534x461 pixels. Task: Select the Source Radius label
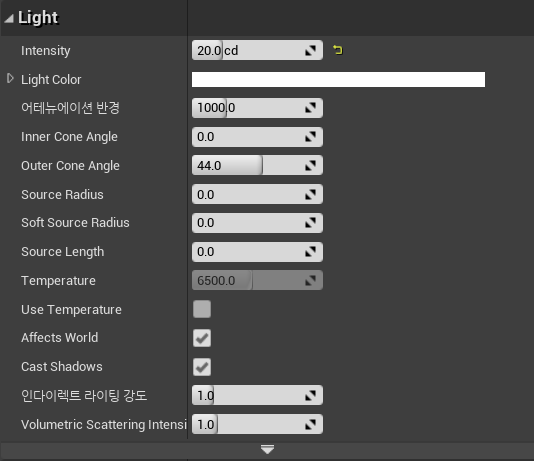pos(62,195)
